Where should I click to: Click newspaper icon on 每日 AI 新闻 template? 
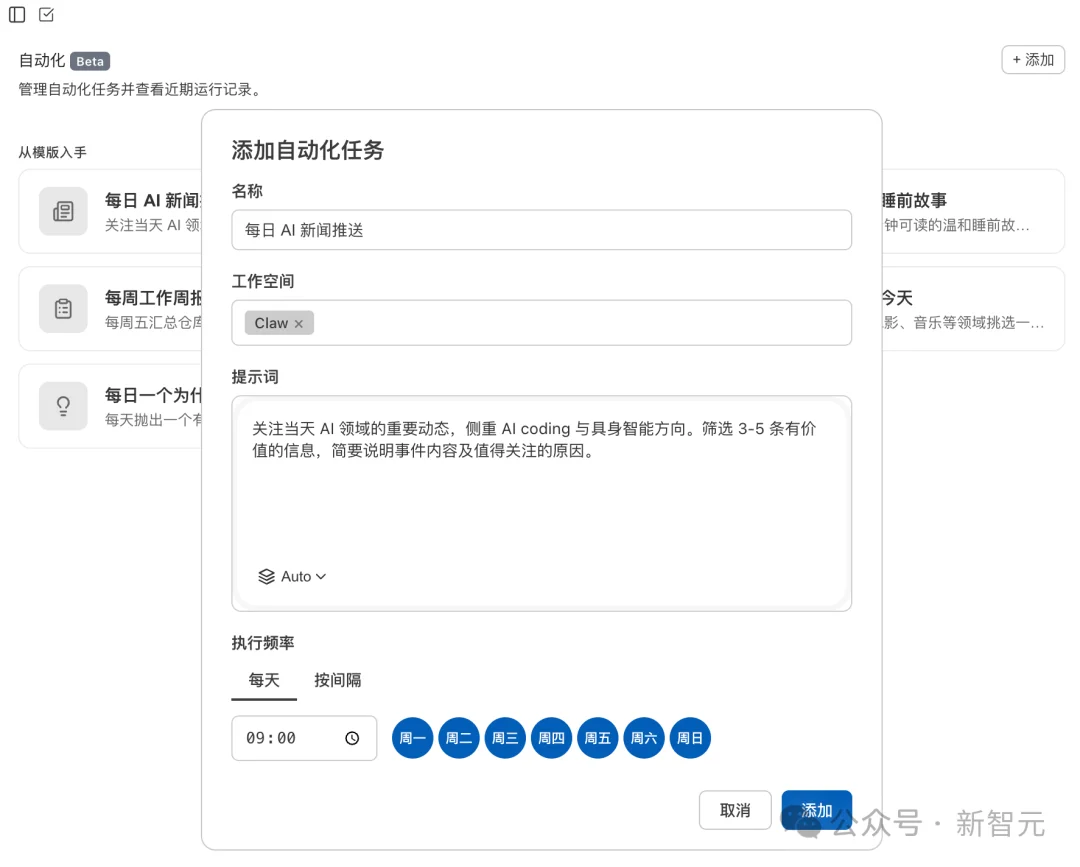pos(63,211)
